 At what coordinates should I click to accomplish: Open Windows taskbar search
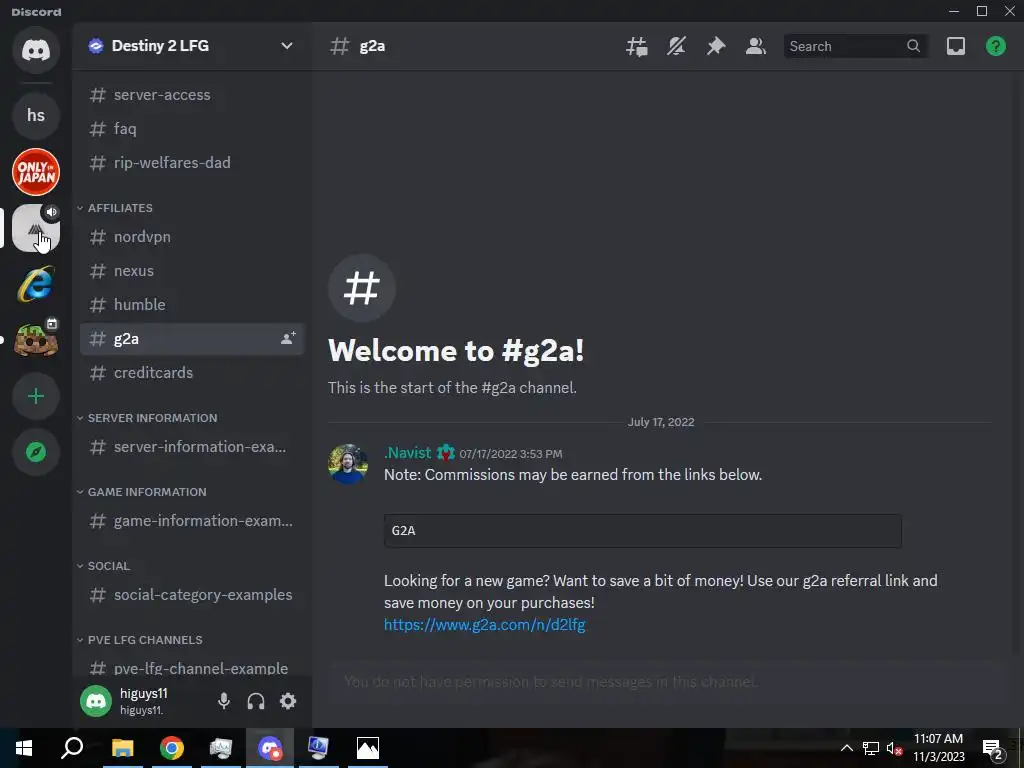72,748
